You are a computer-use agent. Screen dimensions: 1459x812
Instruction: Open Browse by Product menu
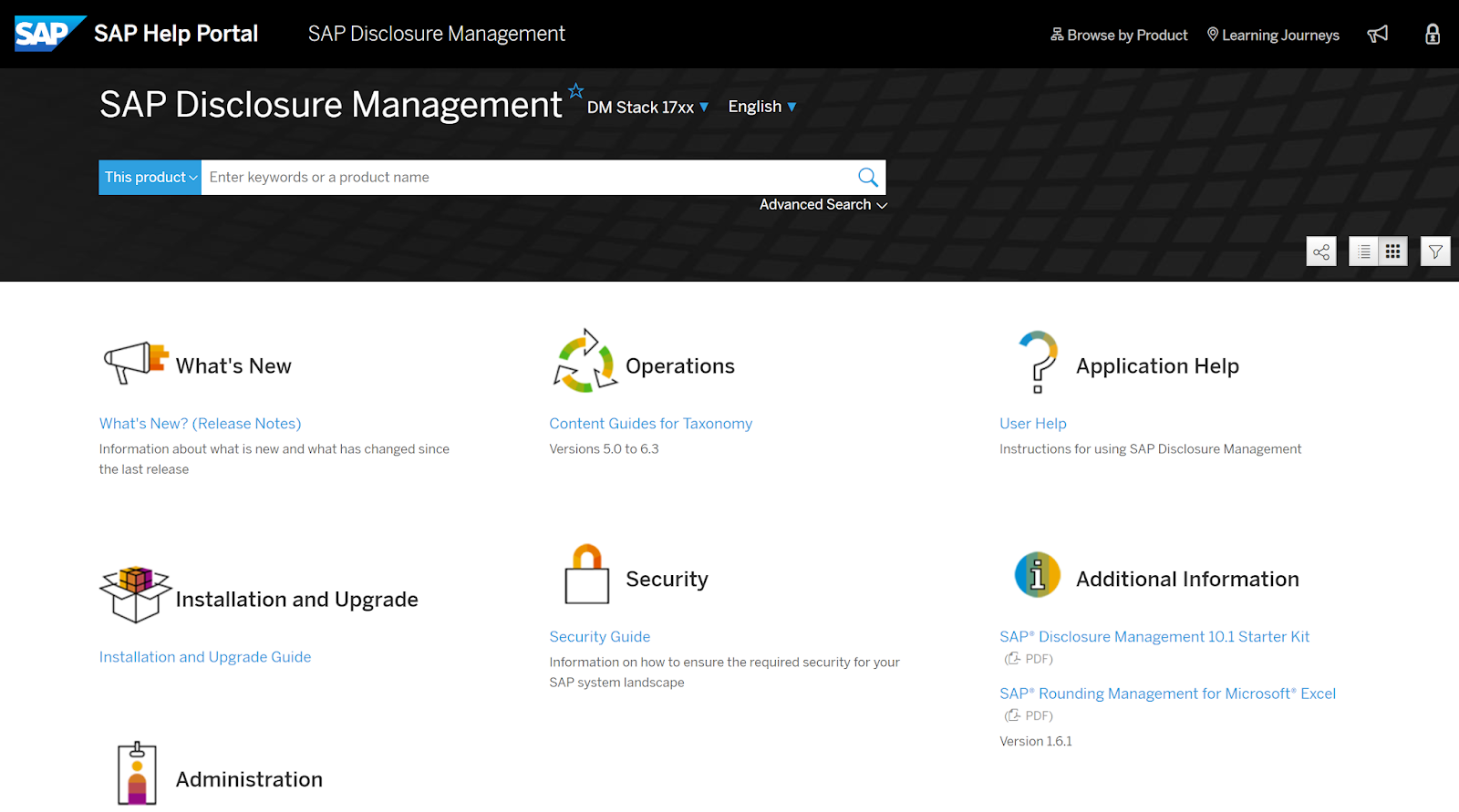(x=1119, y=35)
